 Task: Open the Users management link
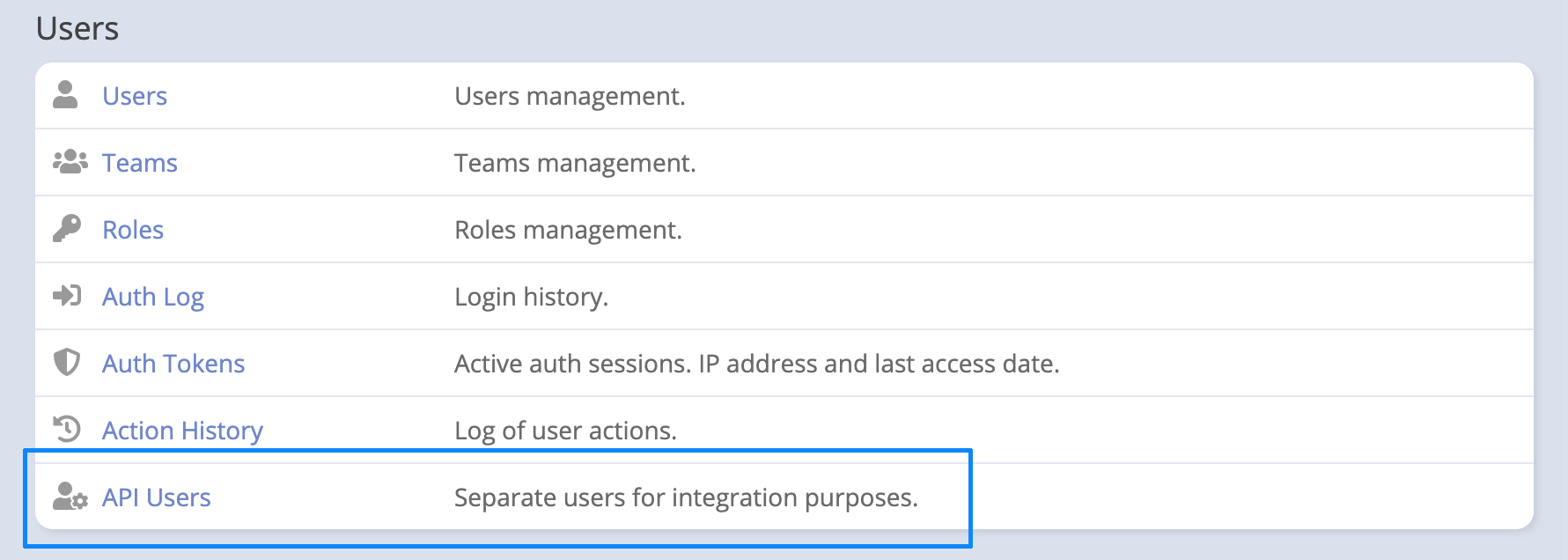[135, 96]
